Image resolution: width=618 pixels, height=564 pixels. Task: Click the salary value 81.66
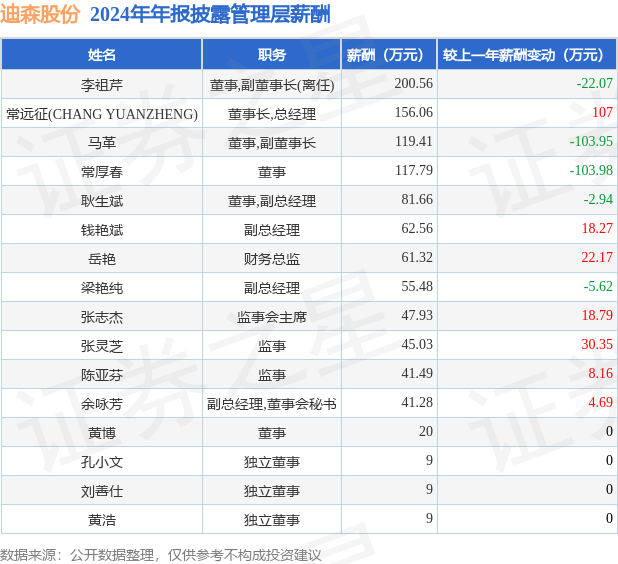(417, 199)
